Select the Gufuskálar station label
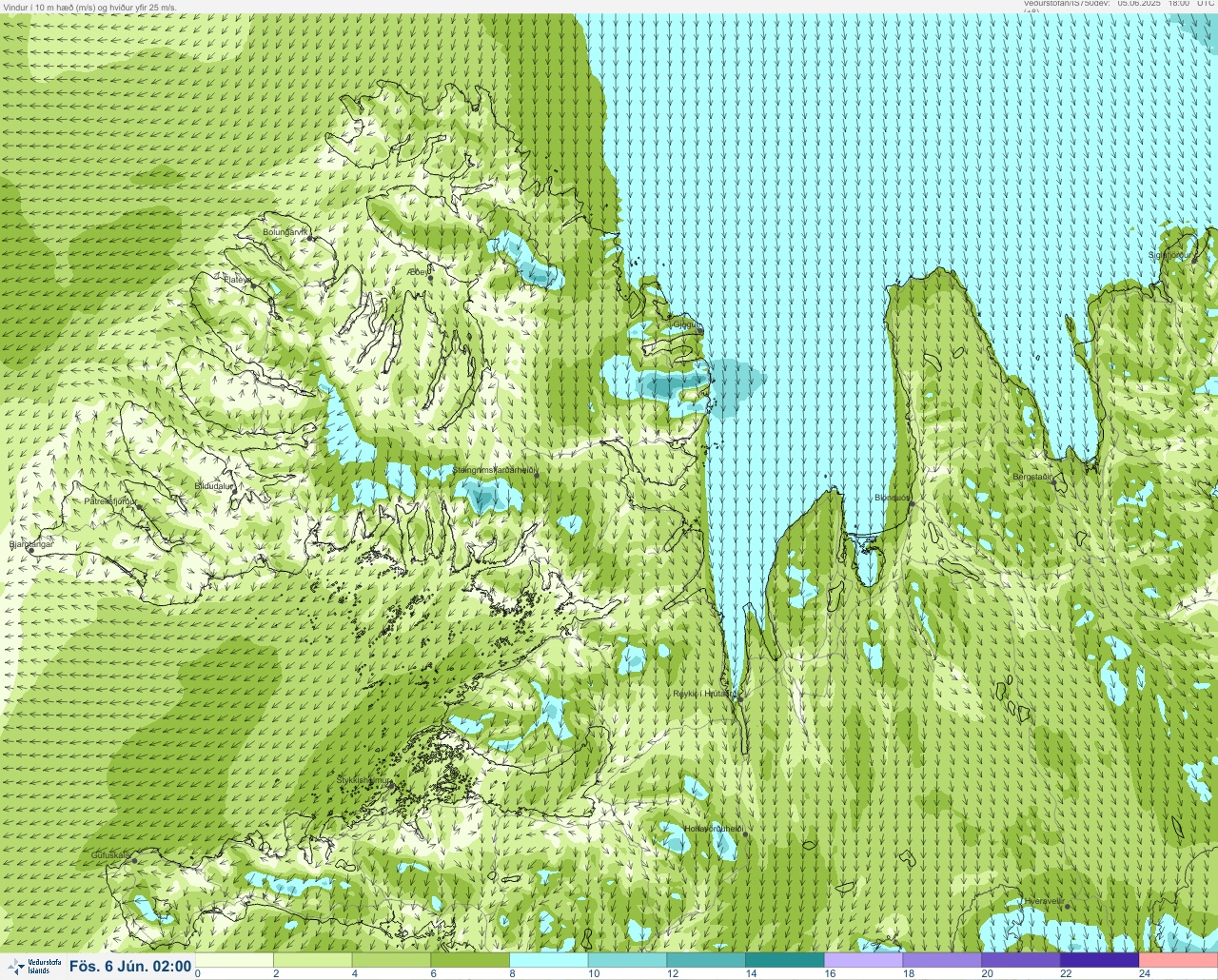The image size is (1218, 980). click(110, 855)
